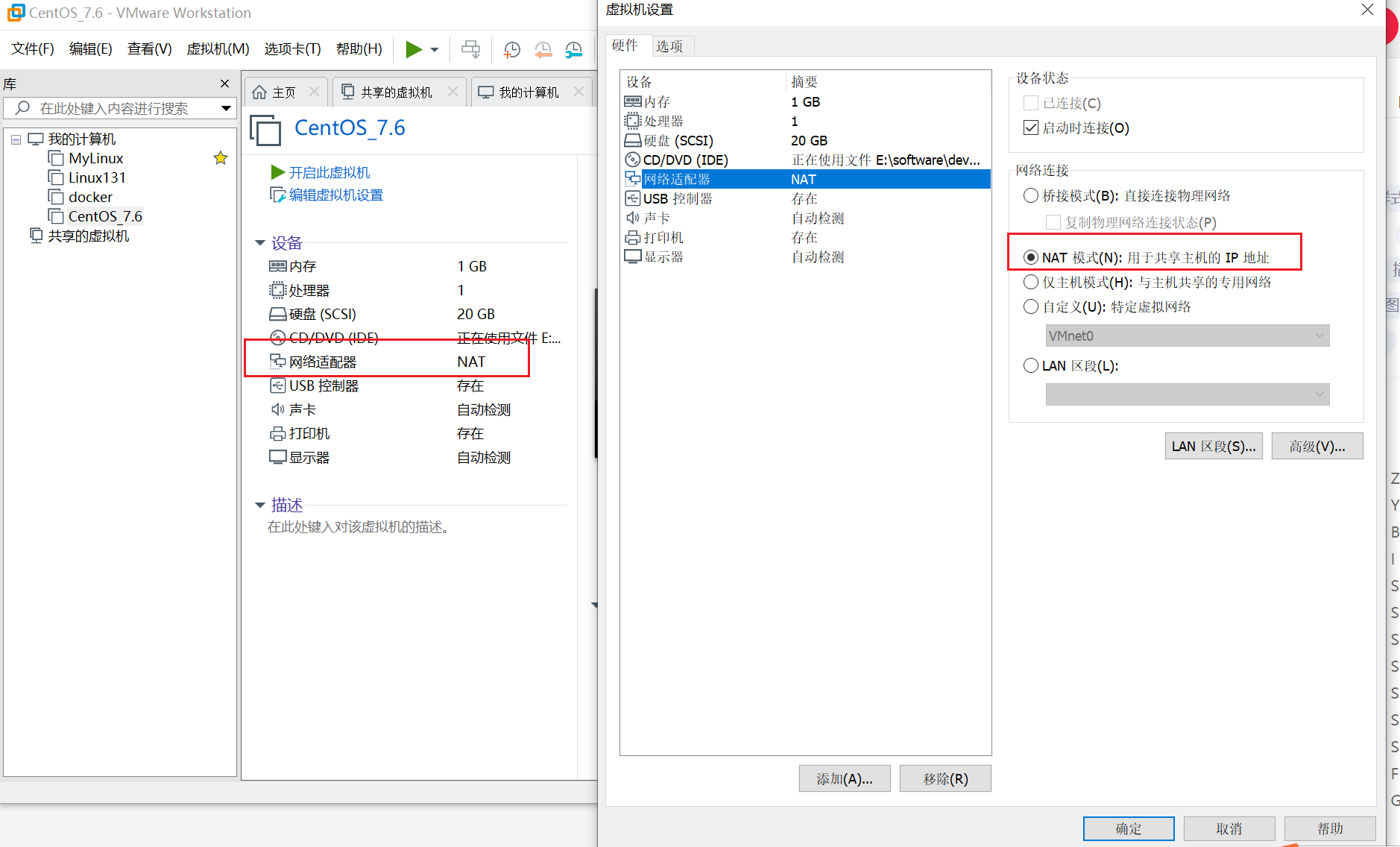Select docker in the library tree
The height and width of the screenshot is (847, 1400).
tap(90, 197)
